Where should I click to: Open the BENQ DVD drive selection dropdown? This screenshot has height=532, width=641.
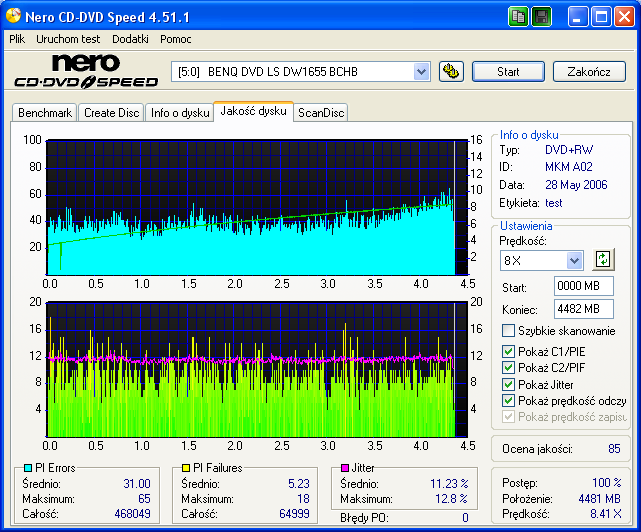(421, 72)
